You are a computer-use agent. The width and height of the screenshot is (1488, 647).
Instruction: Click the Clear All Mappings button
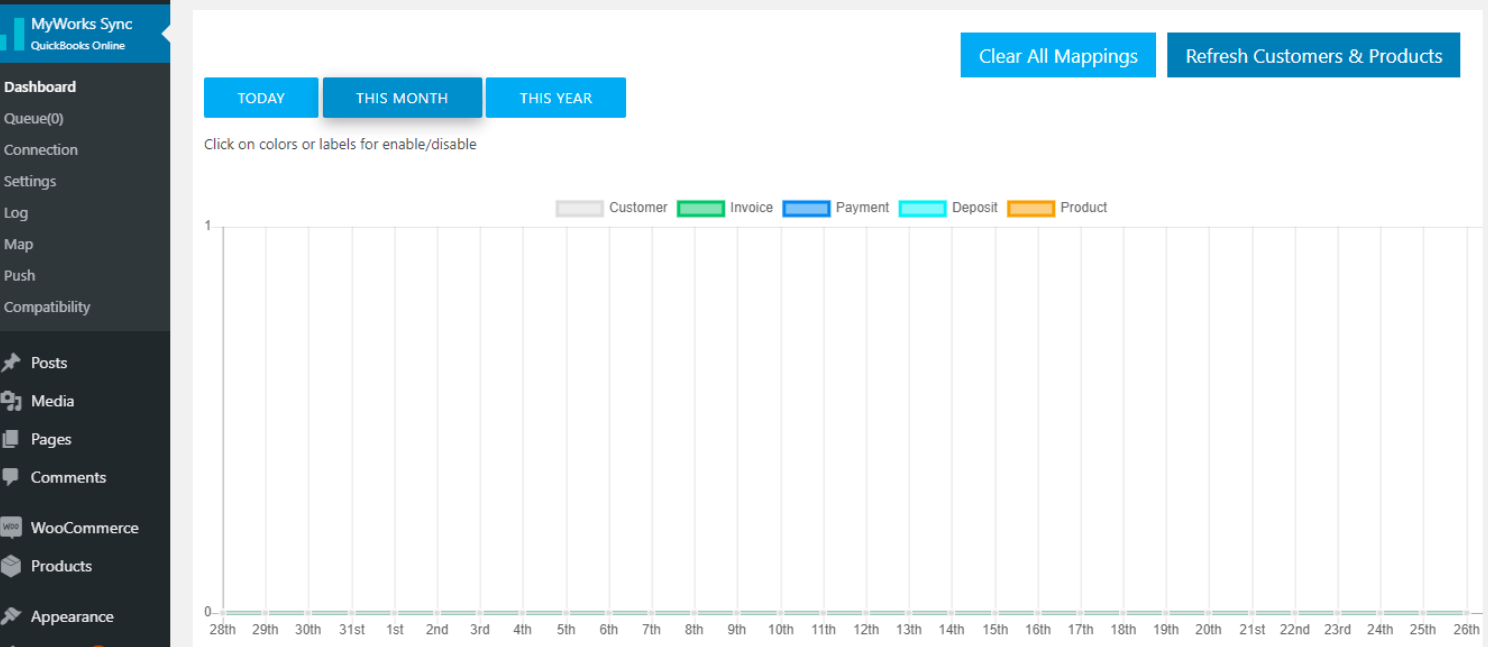(1058, 55)
